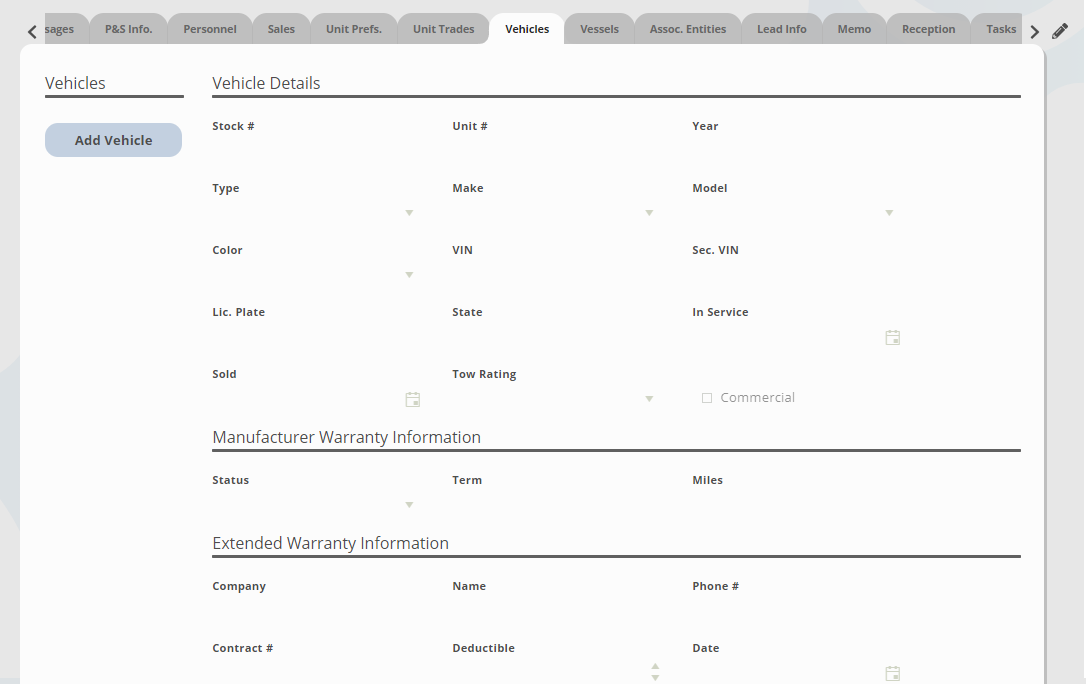Open the Make dropdown
Viewport: 1086px width, 684px height.
coord(649,212)
